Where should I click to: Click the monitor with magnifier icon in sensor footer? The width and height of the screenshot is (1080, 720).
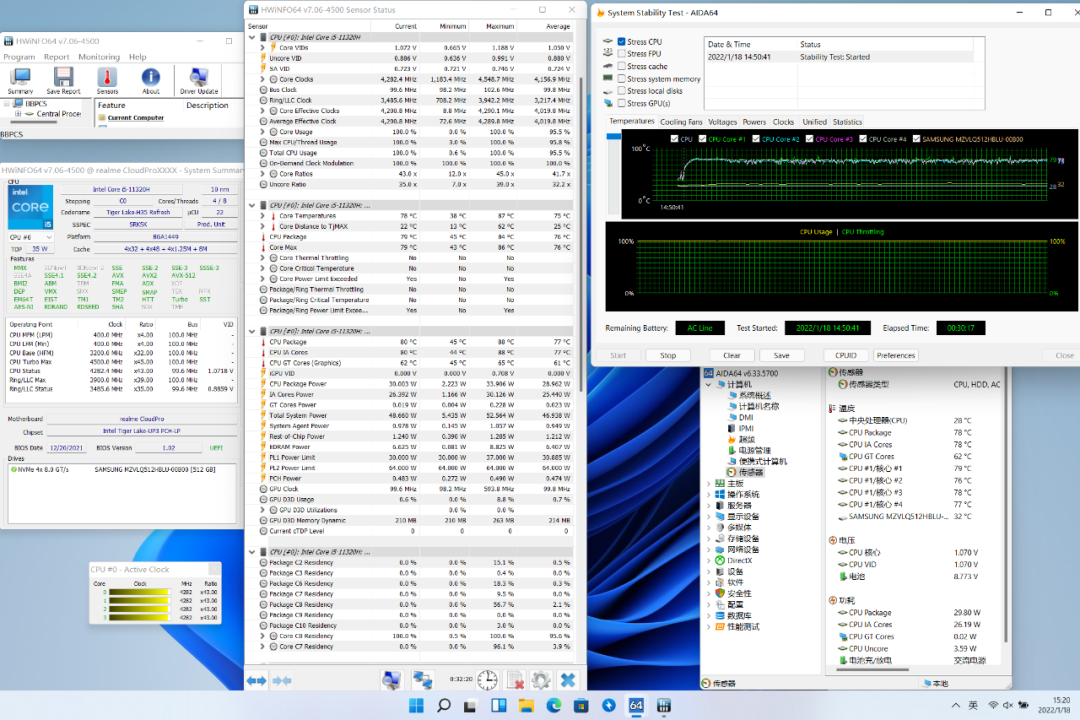coord(391,680)
